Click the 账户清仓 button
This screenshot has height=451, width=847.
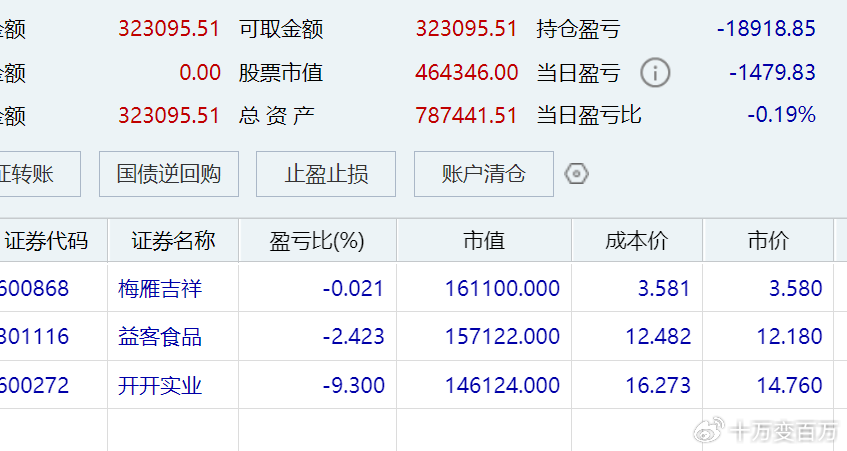pos(483,174)
